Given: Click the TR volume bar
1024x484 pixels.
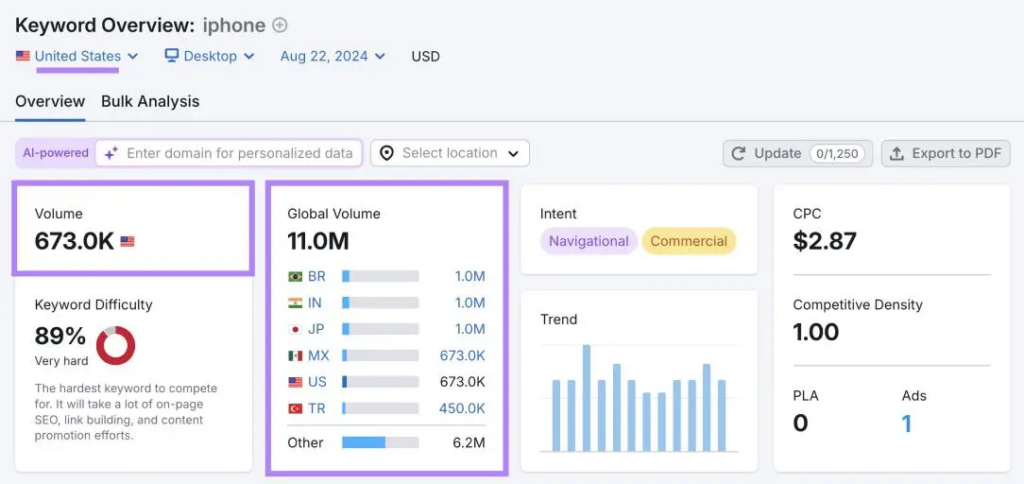Looking at the screenshot, I should 380,409.
